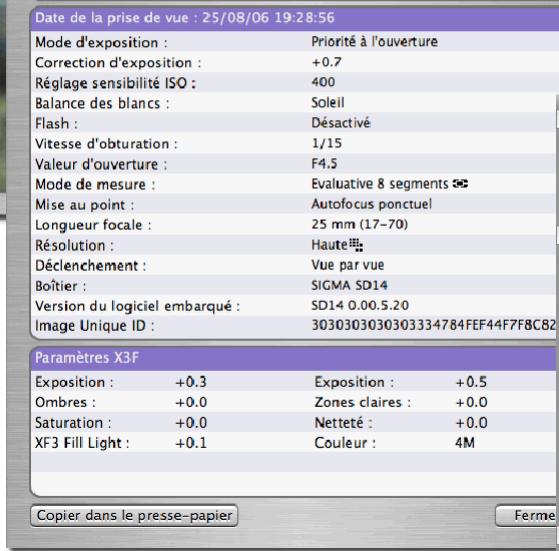
Task: Select the 'Vitesse d'obturation :' label
Action: [106, 144]
